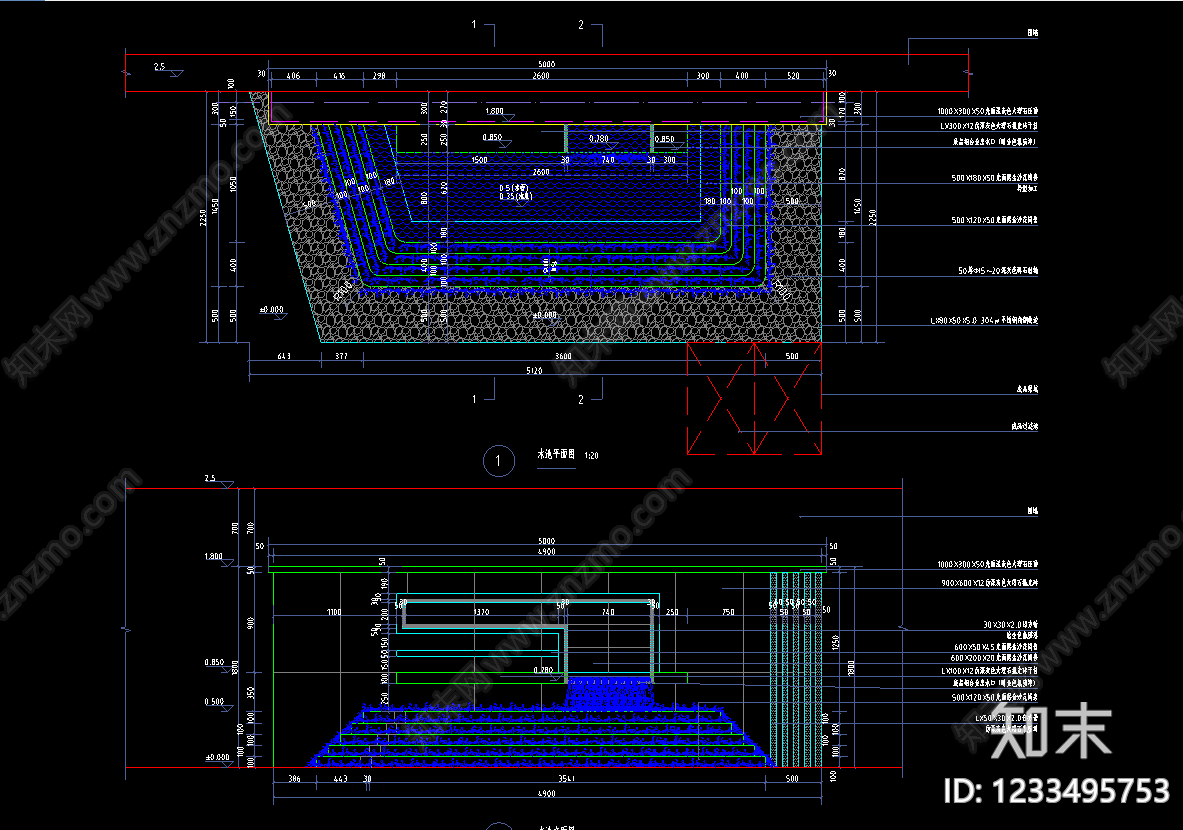Select the 298 dimension text

(x=379, y=75)
